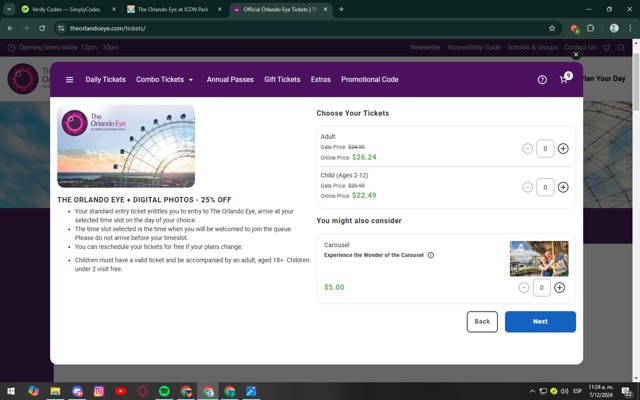Open Copilot from taskbar
The width and height of the screenshot is (640, 400).
click(x=33, y=391)
